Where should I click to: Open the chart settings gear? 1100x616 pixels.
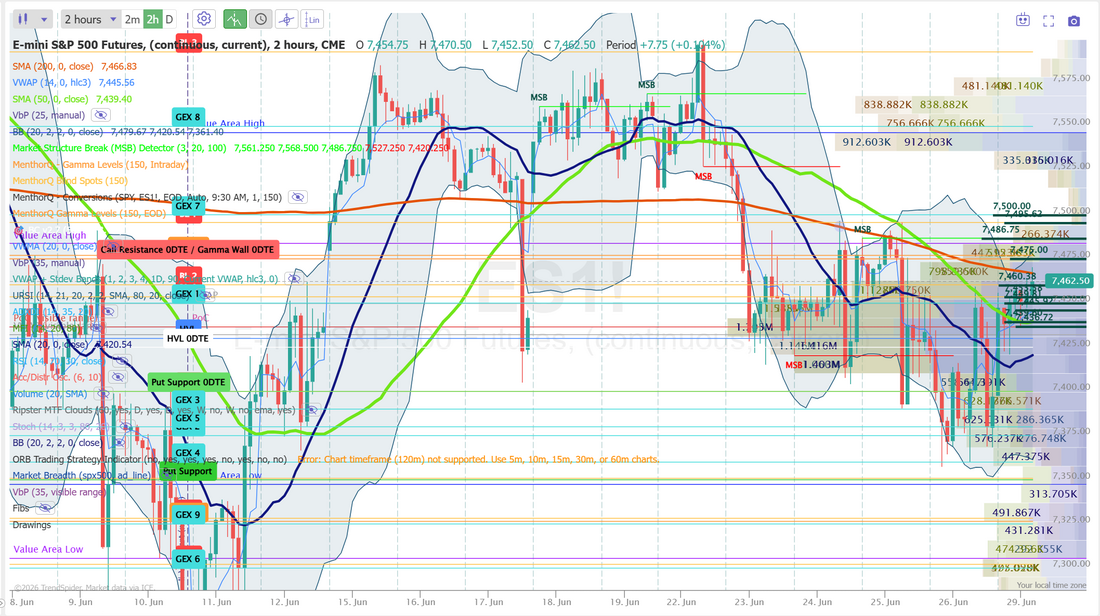(x=204, y=19)
